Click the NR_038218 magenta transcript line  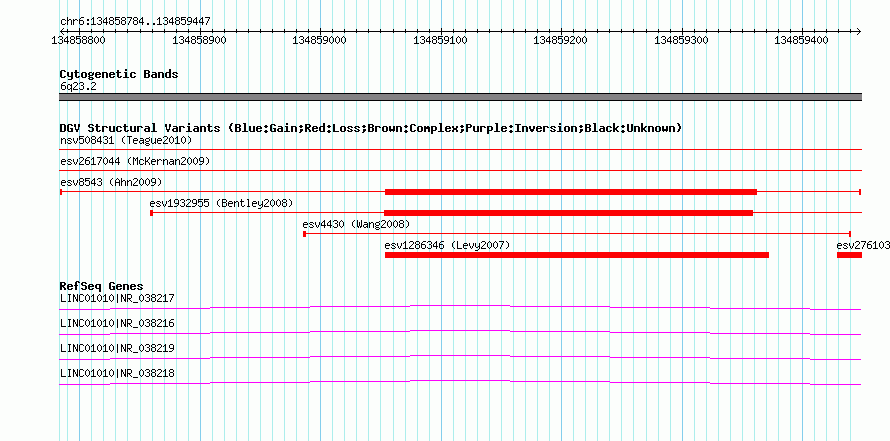[460, 382]
